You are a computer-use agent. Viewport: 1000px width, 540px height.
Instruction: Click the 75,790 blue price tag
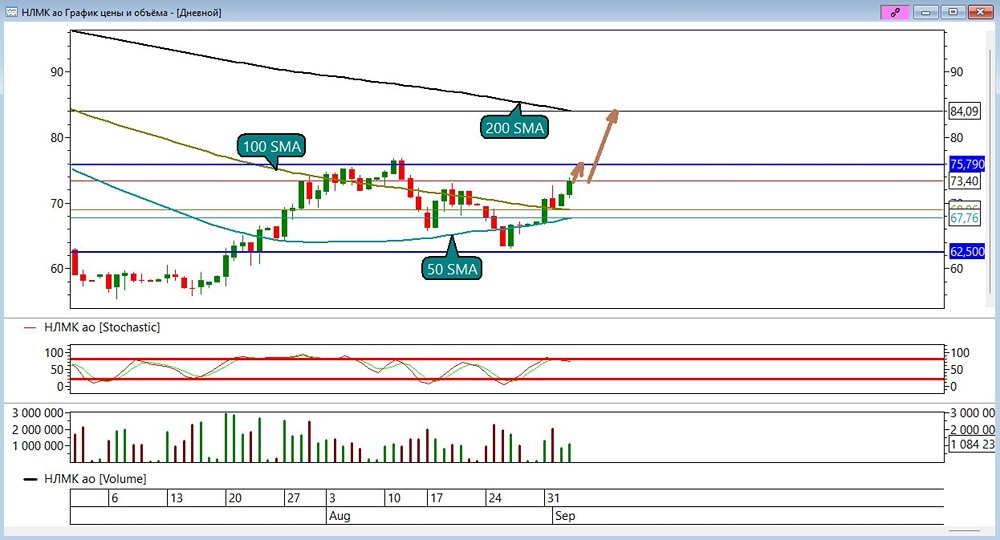coord(967,164)
